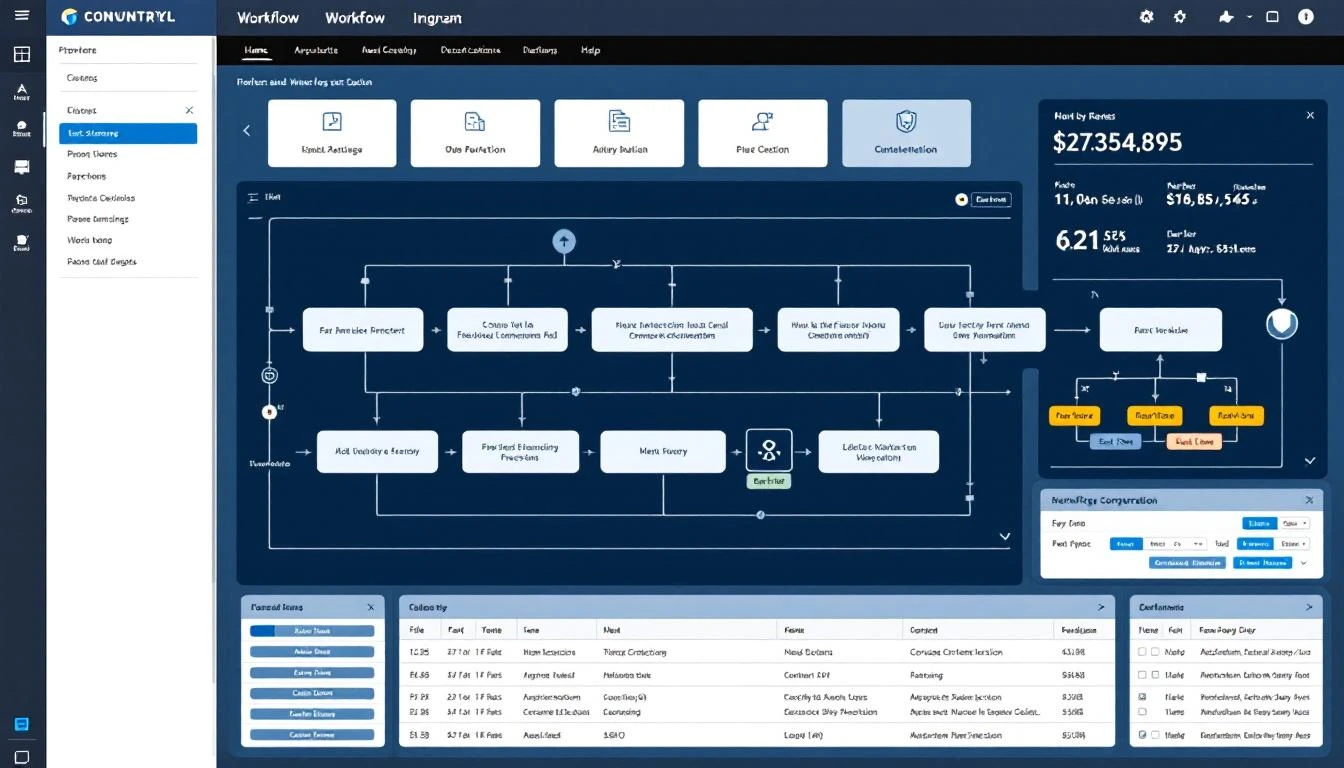This screenshot has height=768, width=1344.
Task: Select the Home tab in the navigation bar
Action: (x=256, y=50)
